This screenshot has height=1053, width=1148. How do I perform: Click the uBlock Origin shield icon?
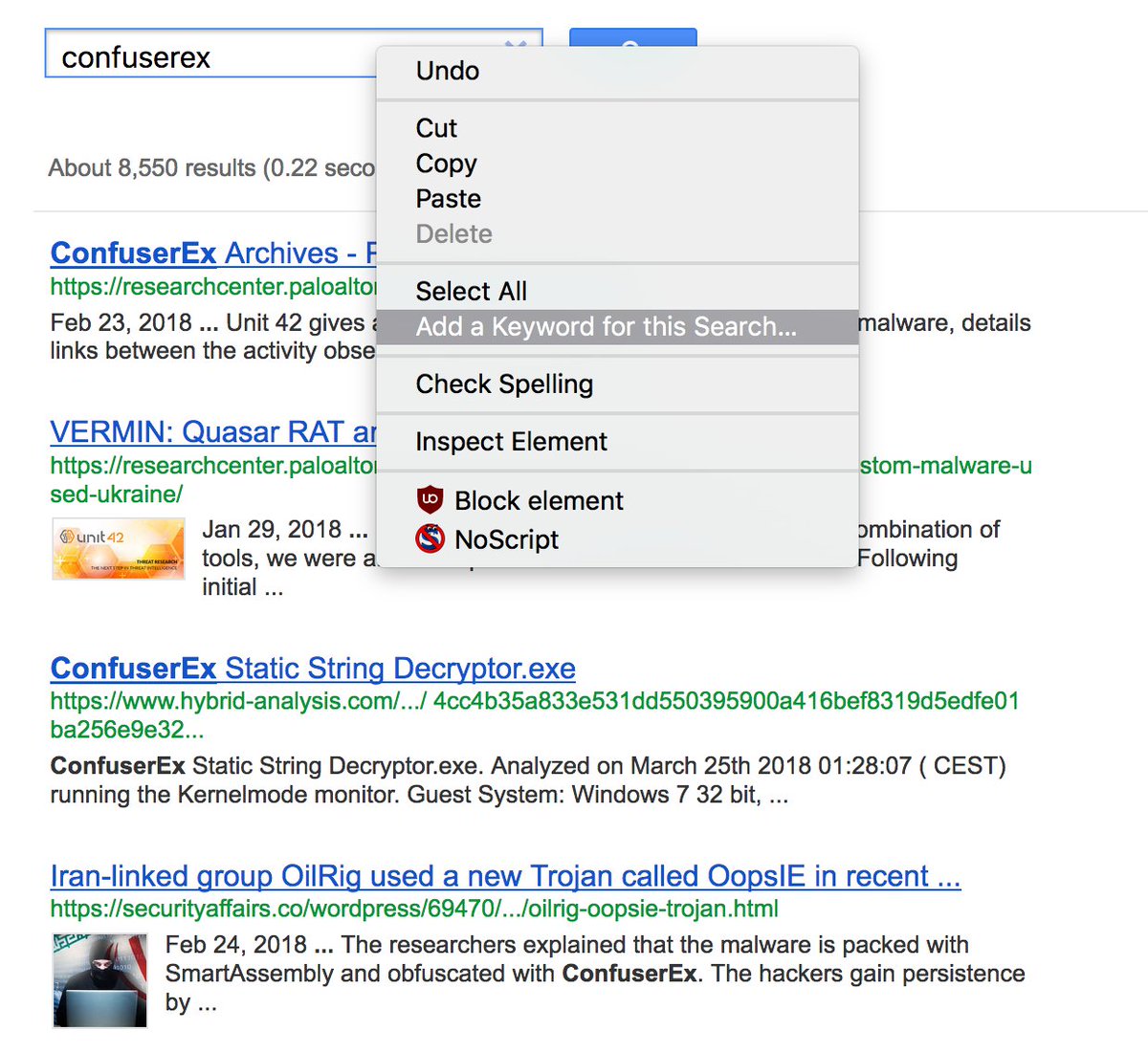click(430, 500)
